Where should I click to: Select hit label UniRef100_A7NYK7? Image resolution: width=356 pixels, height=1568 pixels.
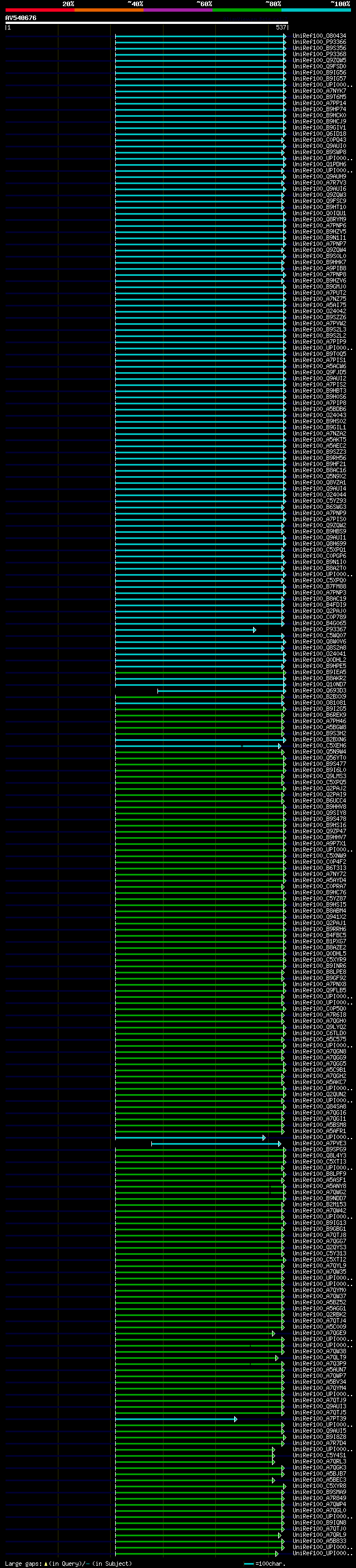[x=319, y=91]
